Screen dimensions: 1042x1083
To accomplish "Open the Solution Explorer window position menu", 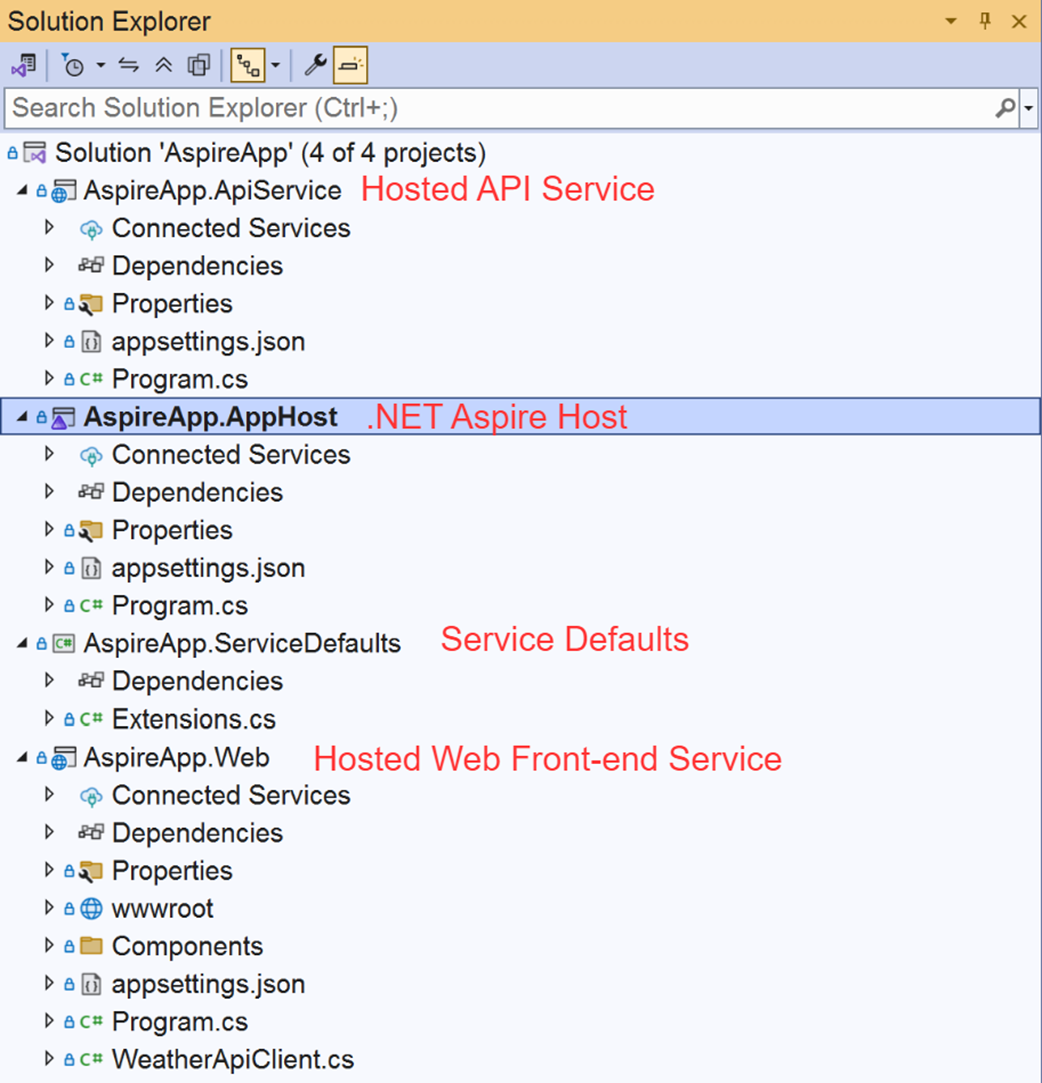I will point(951,21).
